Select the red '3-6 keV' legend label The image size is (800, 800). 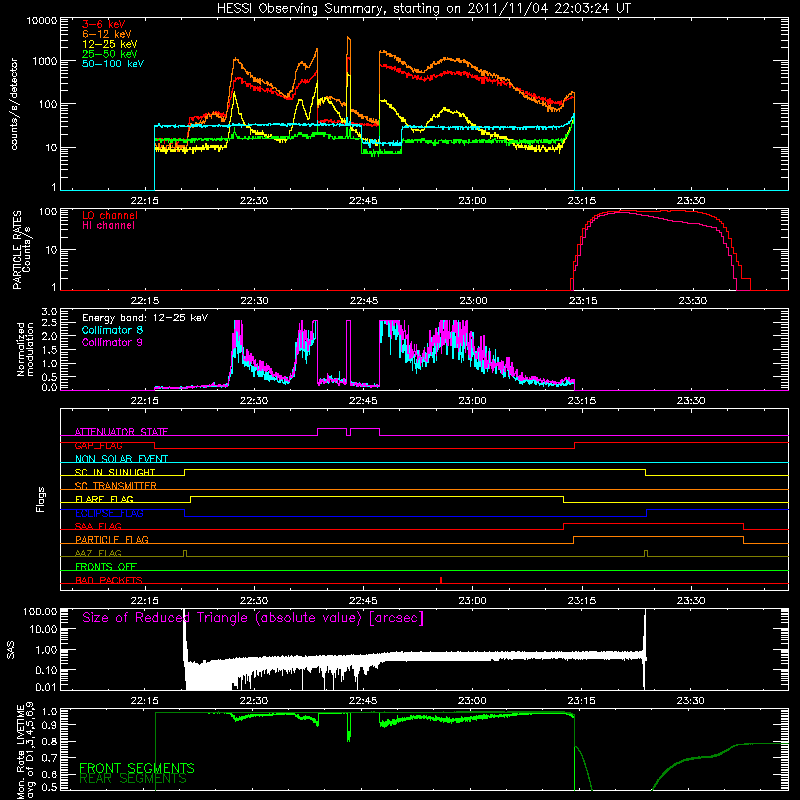pos(104,24)
